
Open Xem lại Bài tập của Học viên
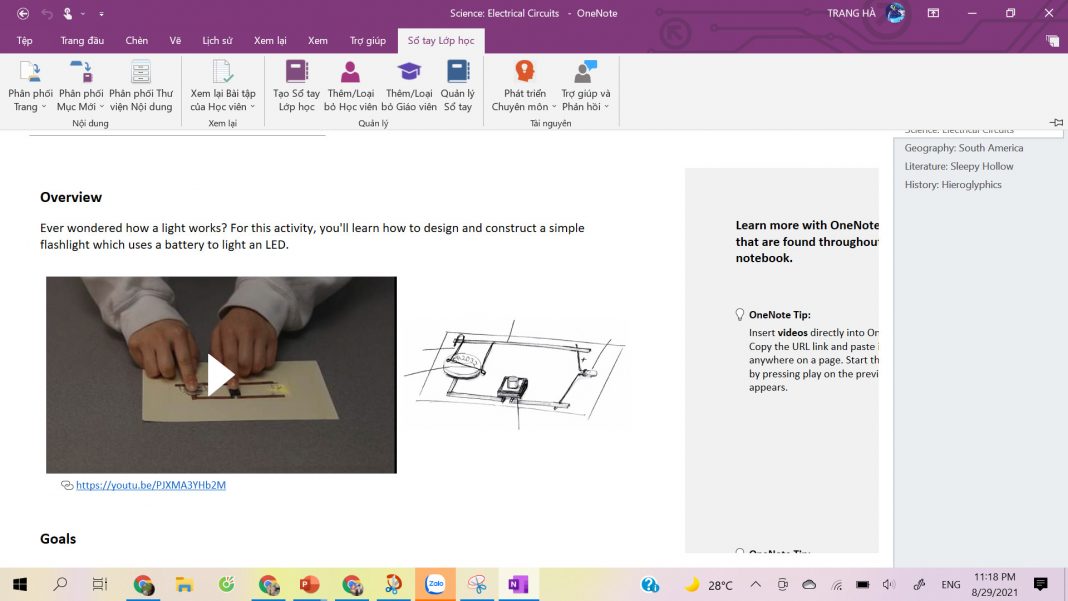click(223, 73)
